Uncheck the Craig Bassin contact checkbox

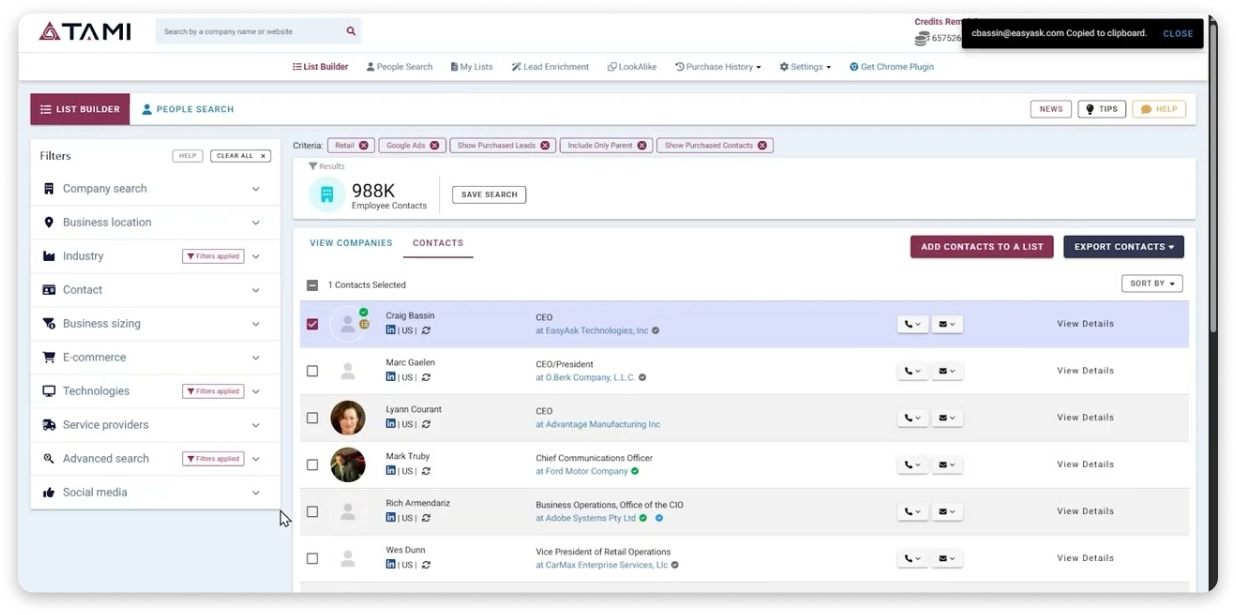click(x=312, y=324)
